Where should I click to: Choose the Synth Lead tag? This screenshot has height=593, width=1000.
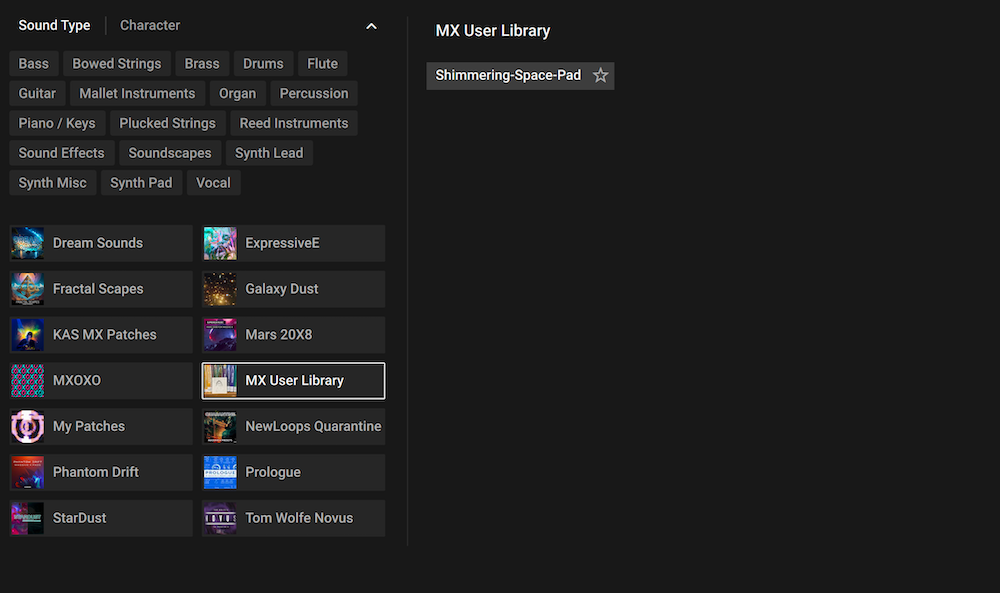269,153
